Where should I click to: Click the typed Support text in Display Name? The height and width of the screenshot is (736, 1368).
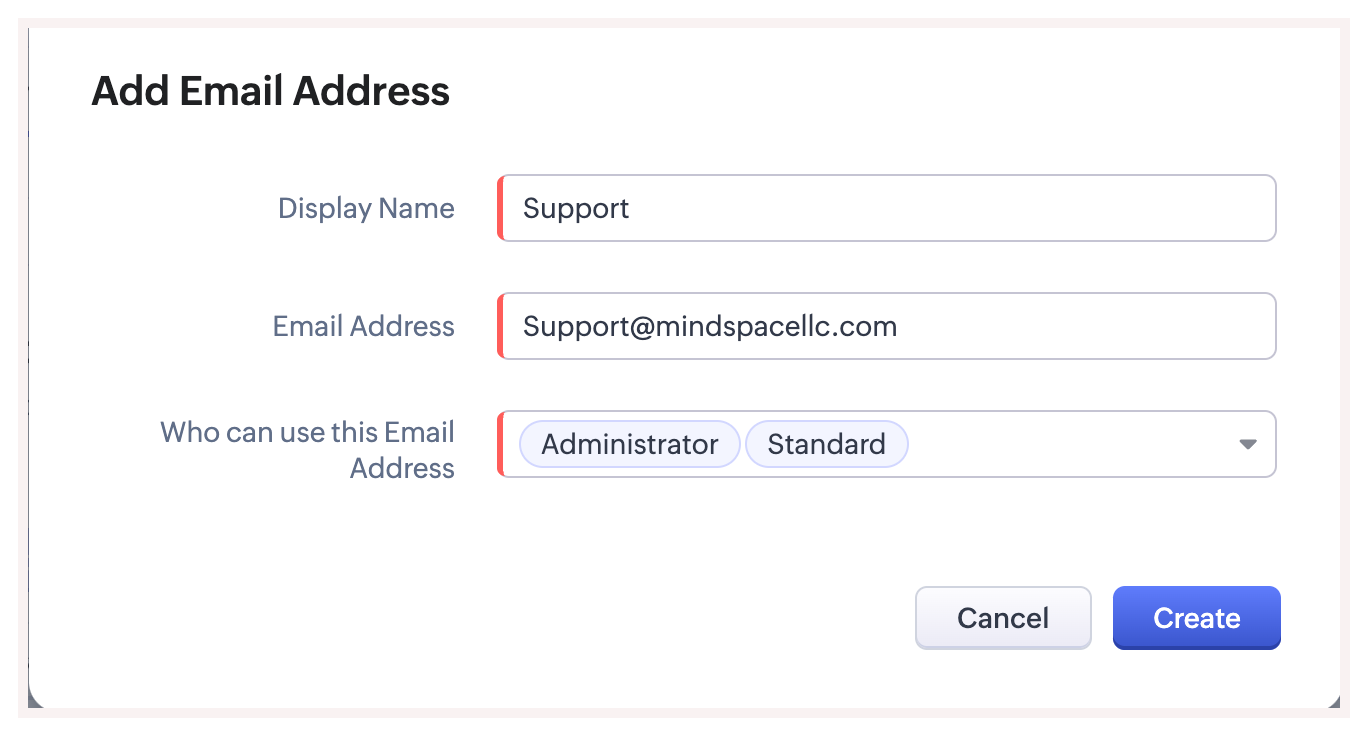tap(576, 208)
